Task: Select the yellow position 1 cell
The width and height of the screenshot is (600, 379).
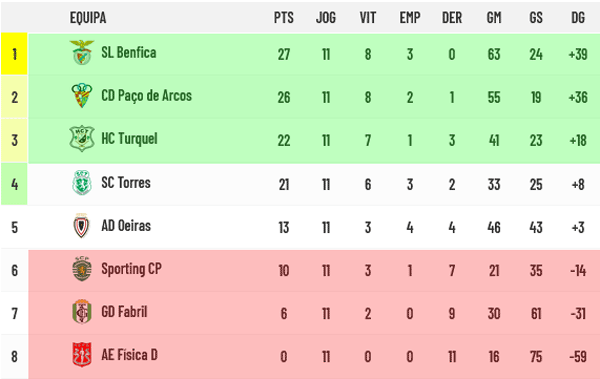Action: coord(14,54)
